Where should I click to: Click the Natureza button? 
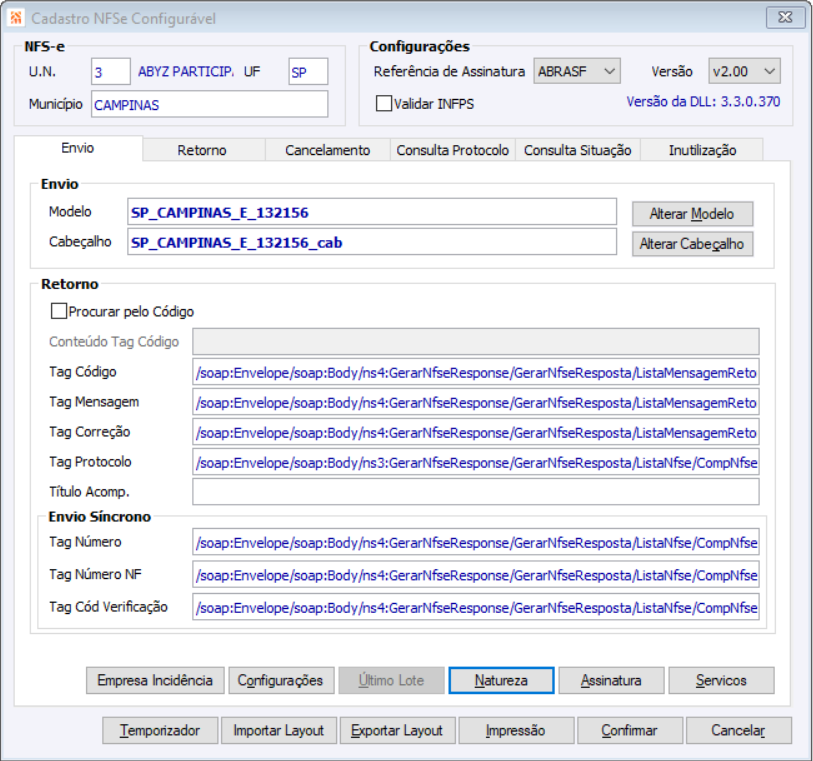tap(501, 680)
